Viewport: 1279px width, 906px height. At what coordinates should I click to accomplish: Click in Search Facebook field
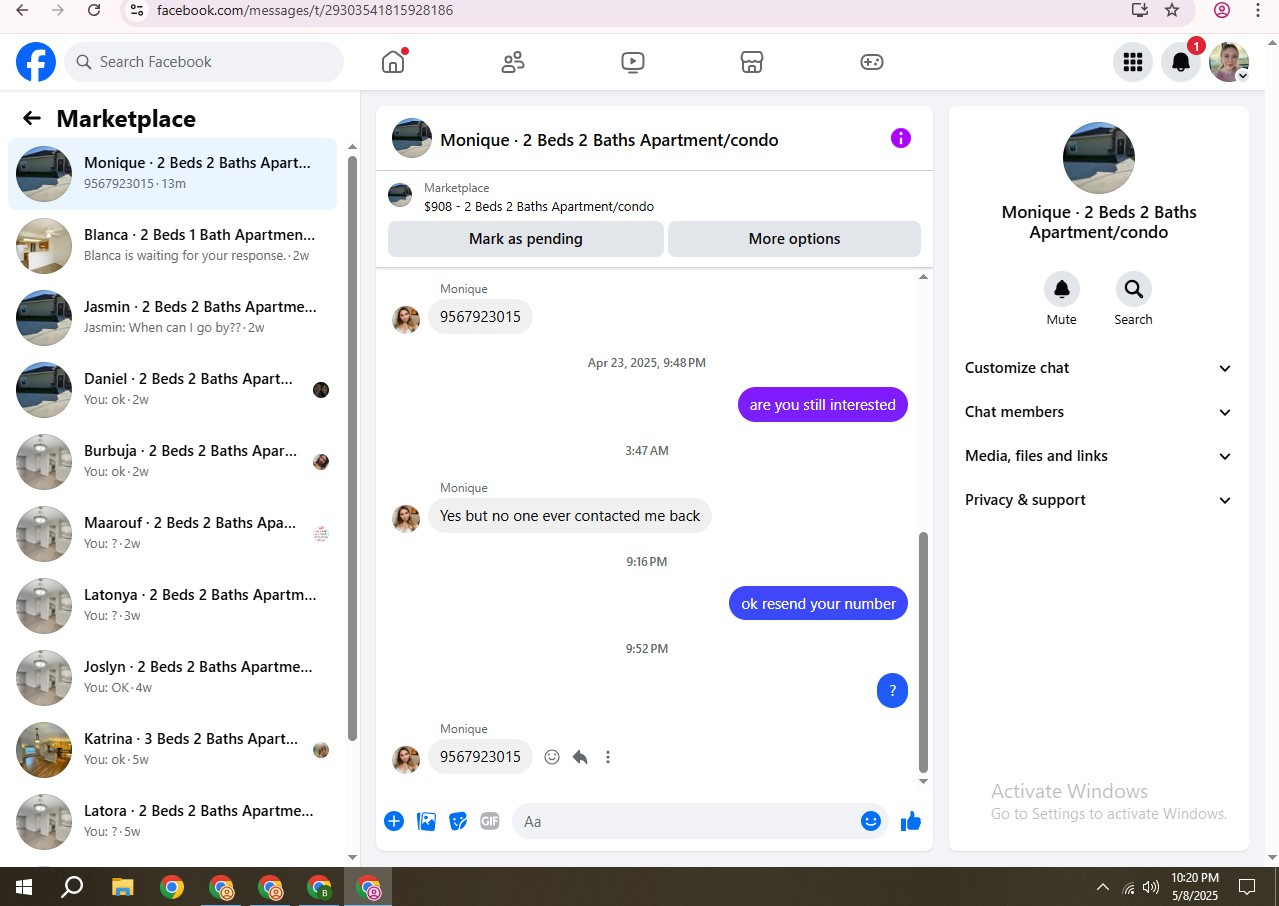204,62
